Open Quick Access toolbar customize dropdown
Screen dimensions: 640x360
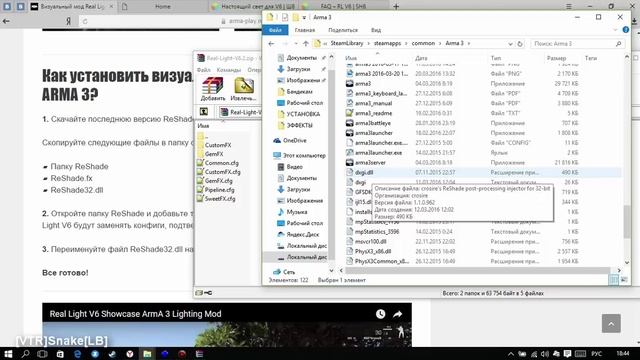click(x=304, y=17)
